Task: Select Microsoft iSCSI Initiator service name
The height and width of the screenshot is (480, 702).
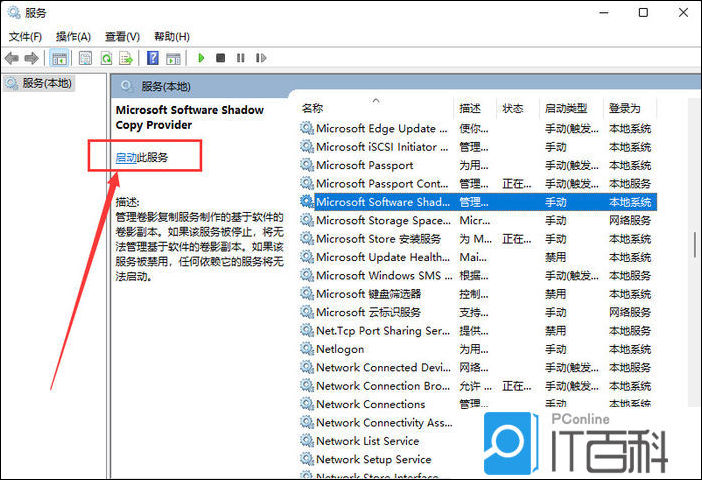Action: [x=382, y=147]
